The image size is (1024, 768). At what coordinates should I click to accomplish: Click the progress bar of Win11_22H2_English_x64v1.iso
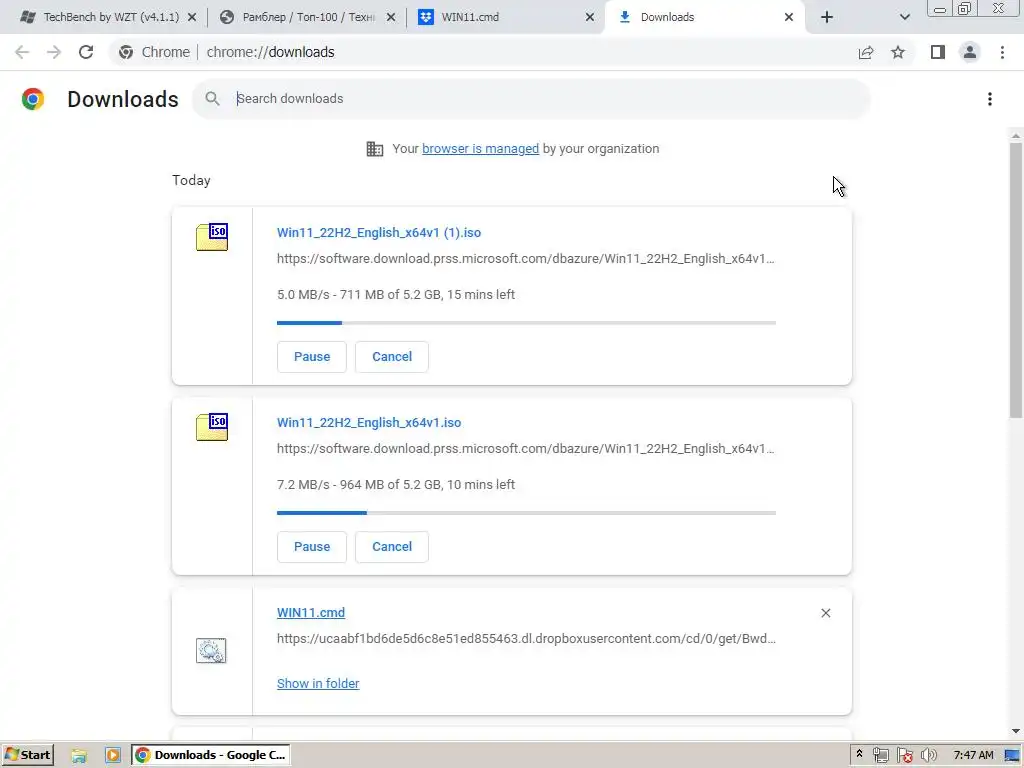click(526, 513)
